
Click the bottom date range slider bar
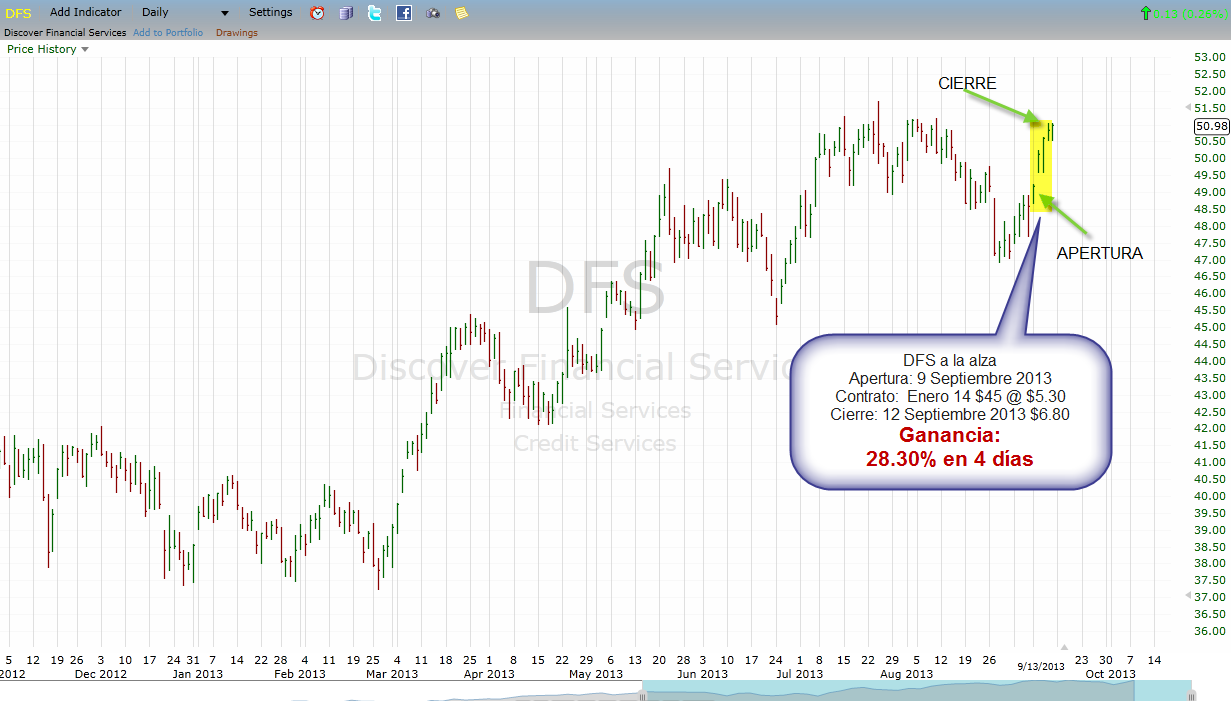click(x=915, y=690)
